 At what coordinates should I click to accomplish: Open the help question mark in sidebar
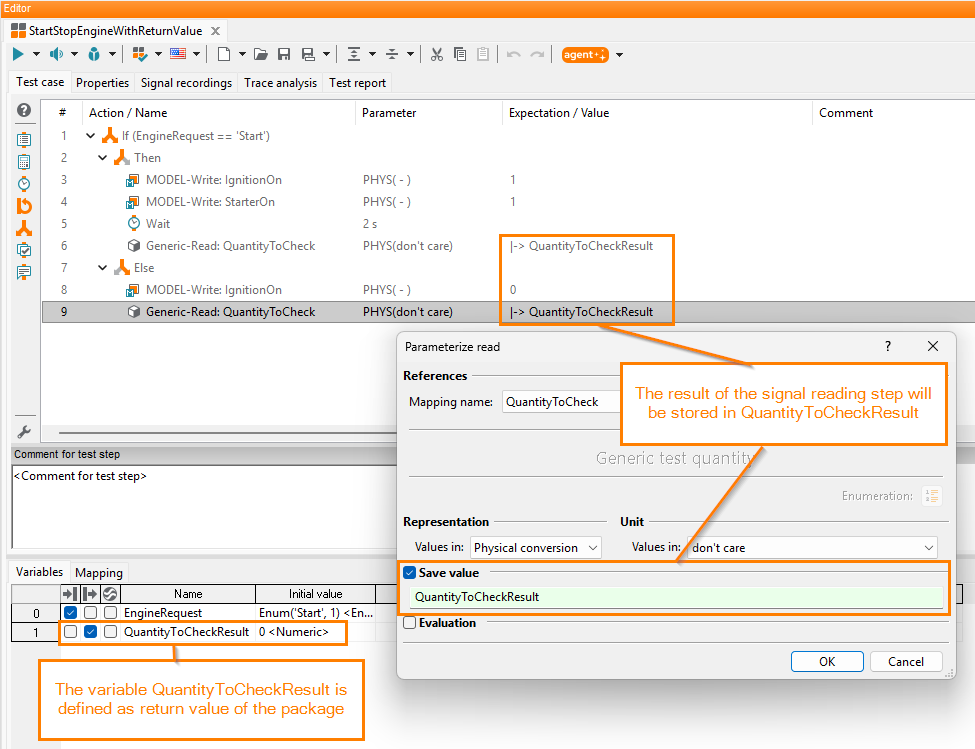click(x=24, y=110)
